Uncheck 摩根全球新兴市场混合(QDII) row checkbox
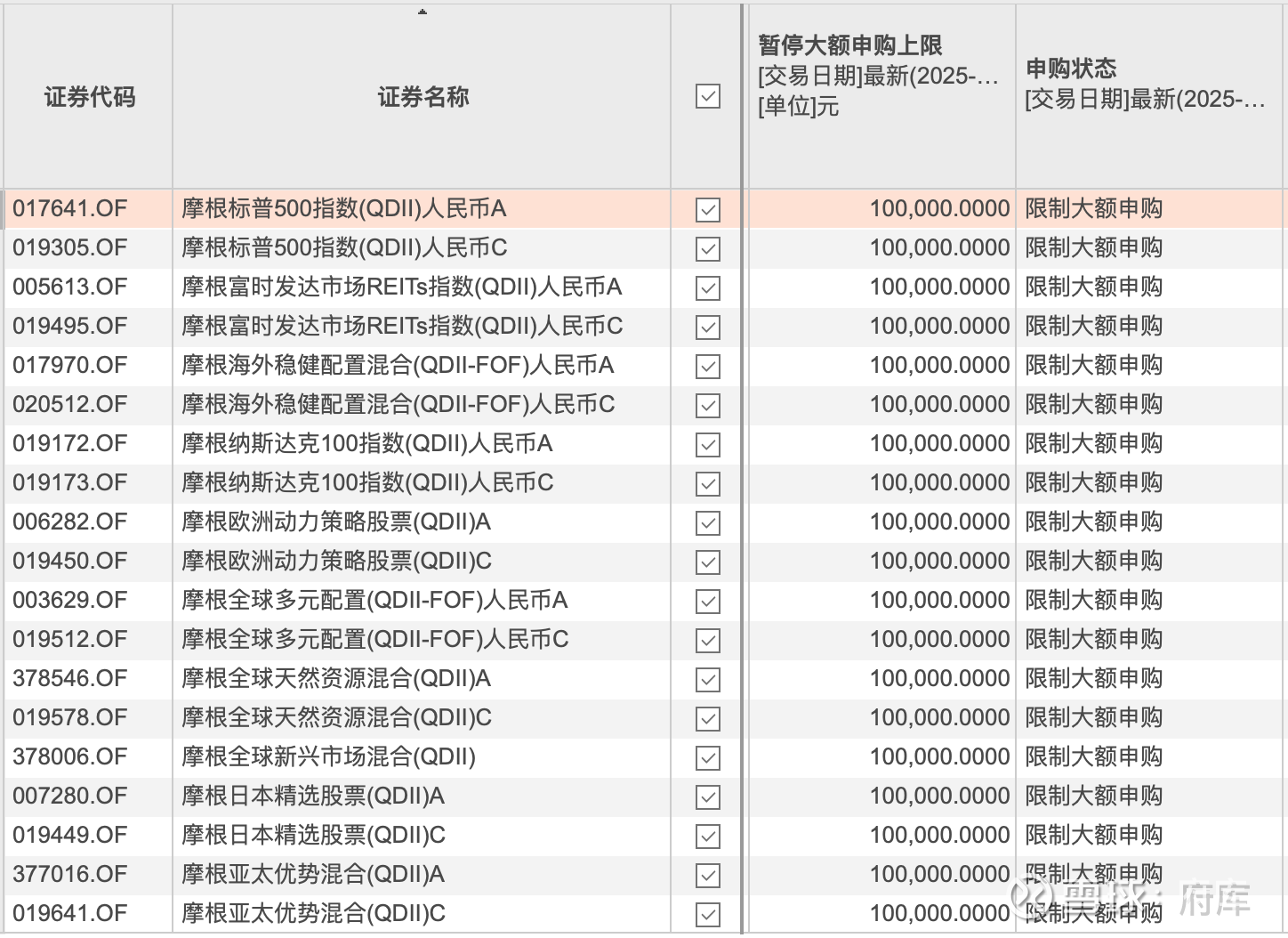Image resolution: width=1288 pixels, height=938 pixels. (705, 756)
